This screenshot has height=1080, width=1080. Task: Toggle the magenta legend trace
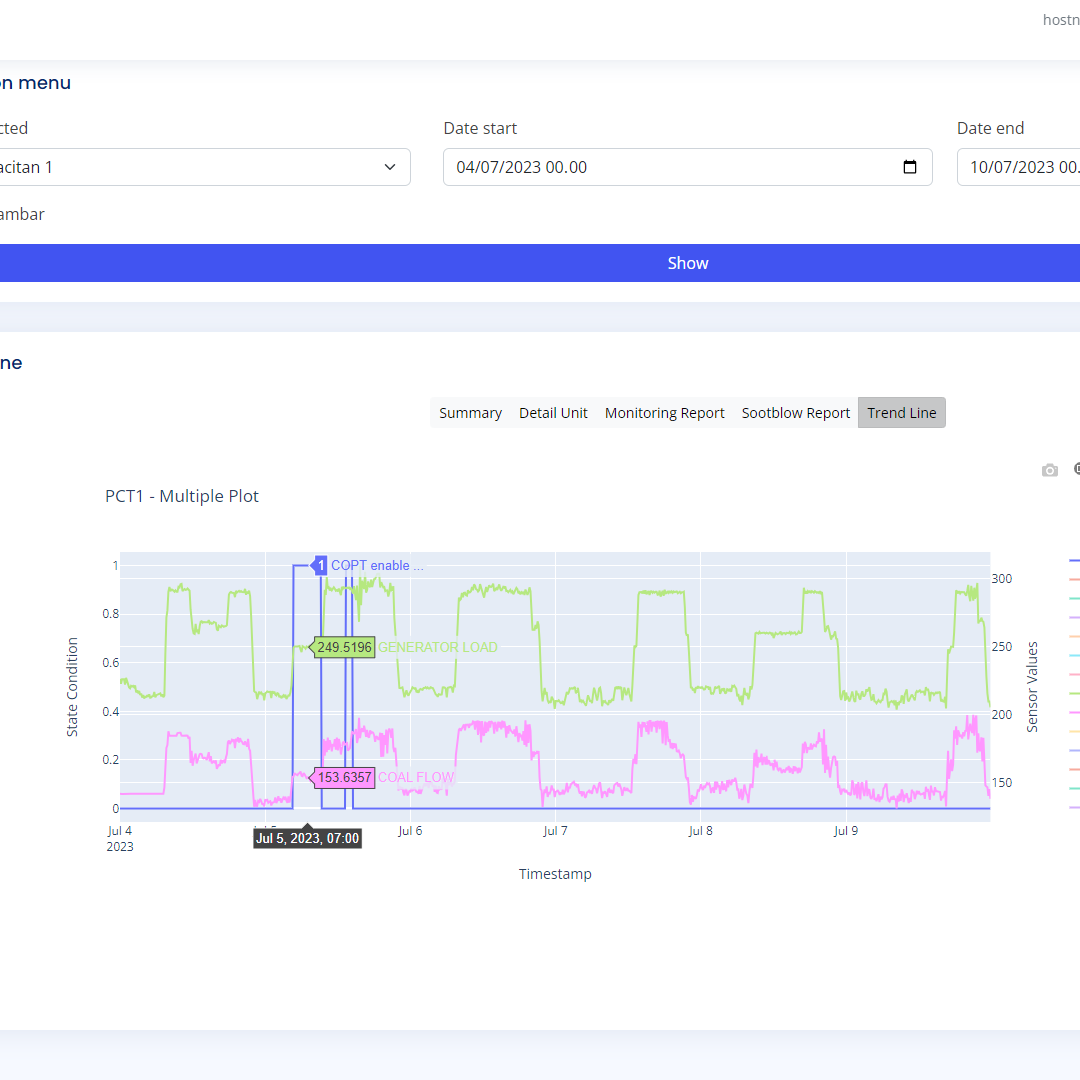[x=1074, y=712]
